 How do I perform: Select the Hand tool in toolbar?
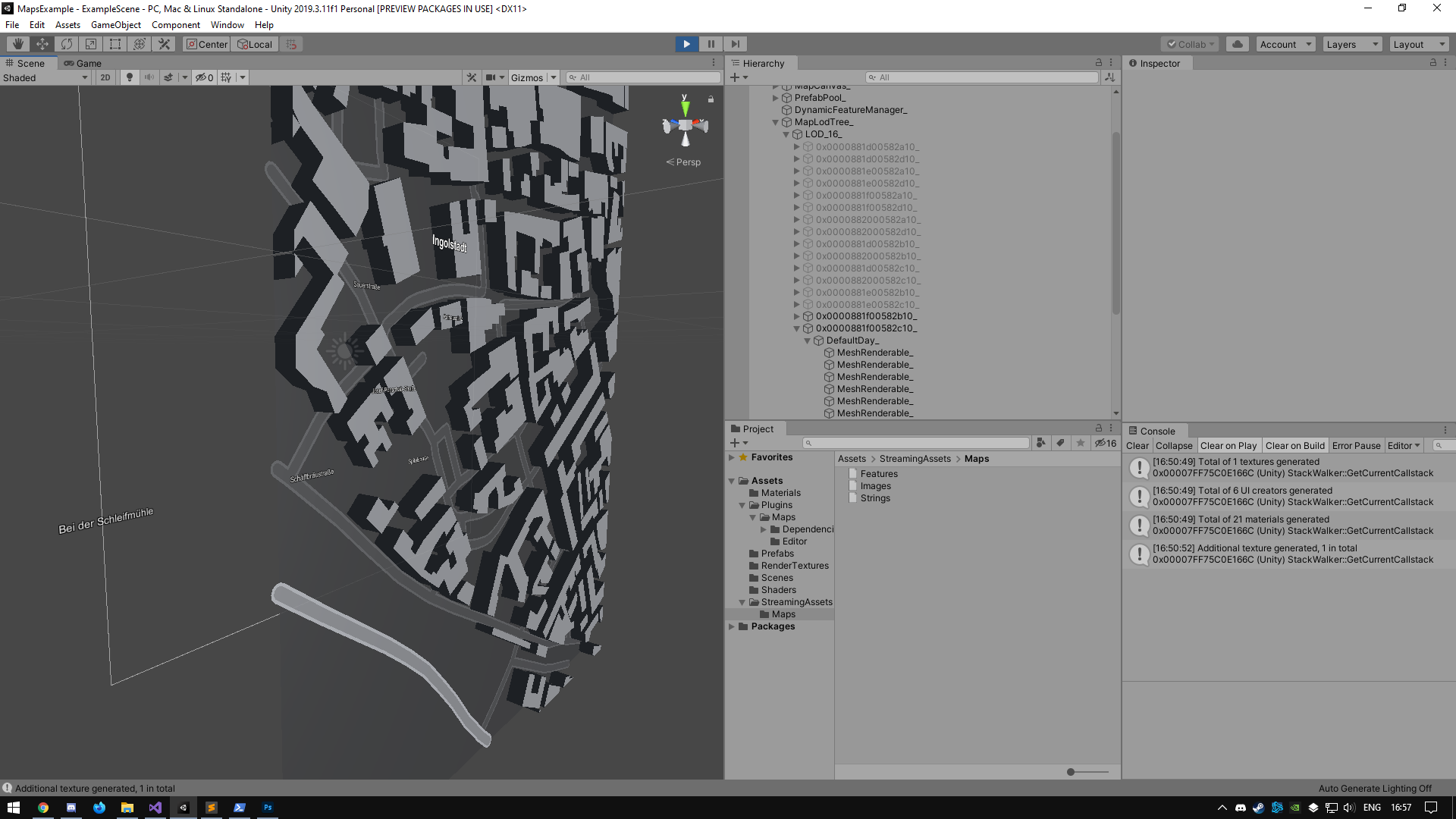(x=18, y=44)
